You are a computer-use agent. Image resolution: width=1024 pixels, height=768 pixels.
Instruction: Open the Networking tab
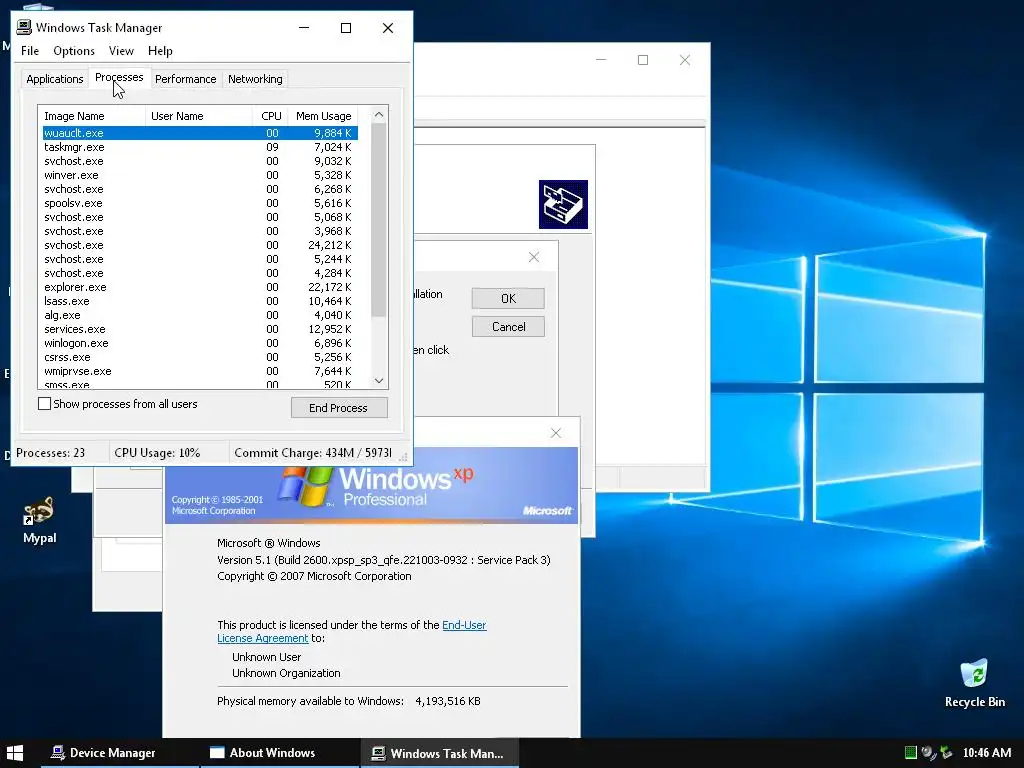[255, 79]
